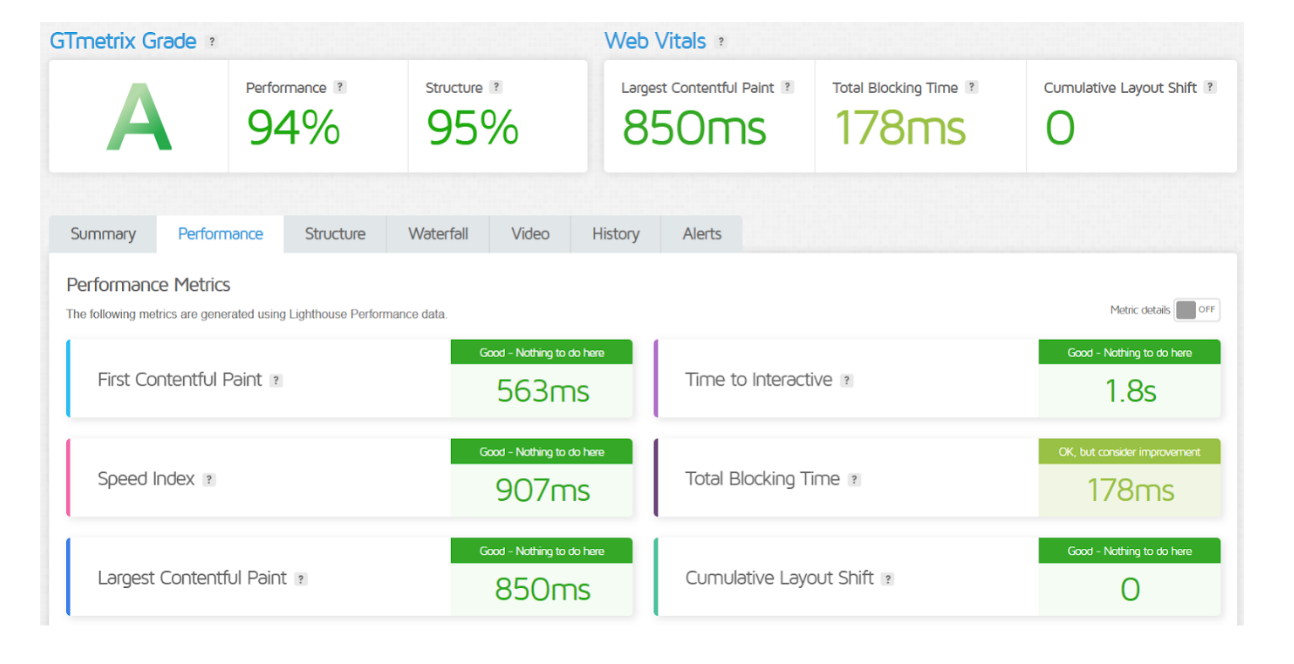Click the 850ms value in Largest Contentful Paint row
1294x664 pixels.
[543, 589]
